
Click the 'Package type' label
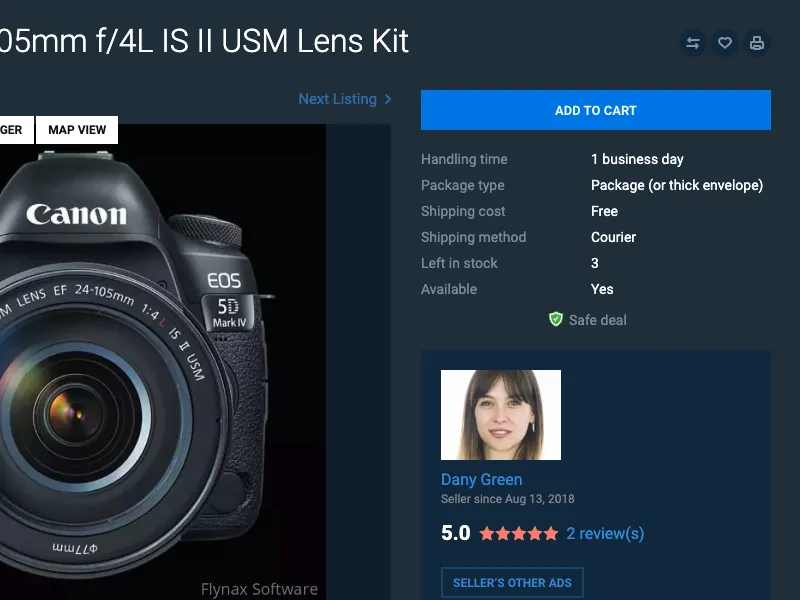(463, 185)
